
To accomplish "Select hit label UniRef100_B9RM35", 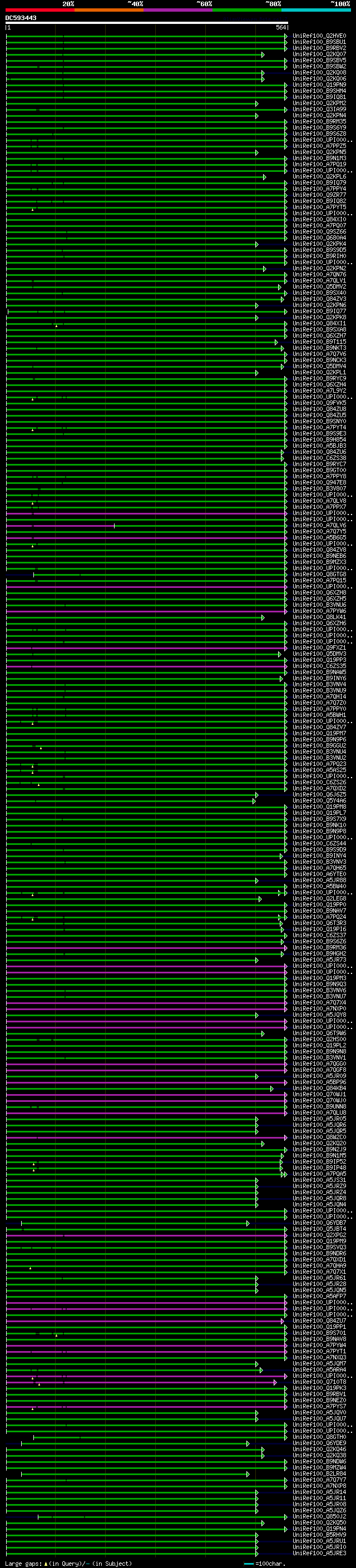I will pyautogui.click(x=319, y=122).
